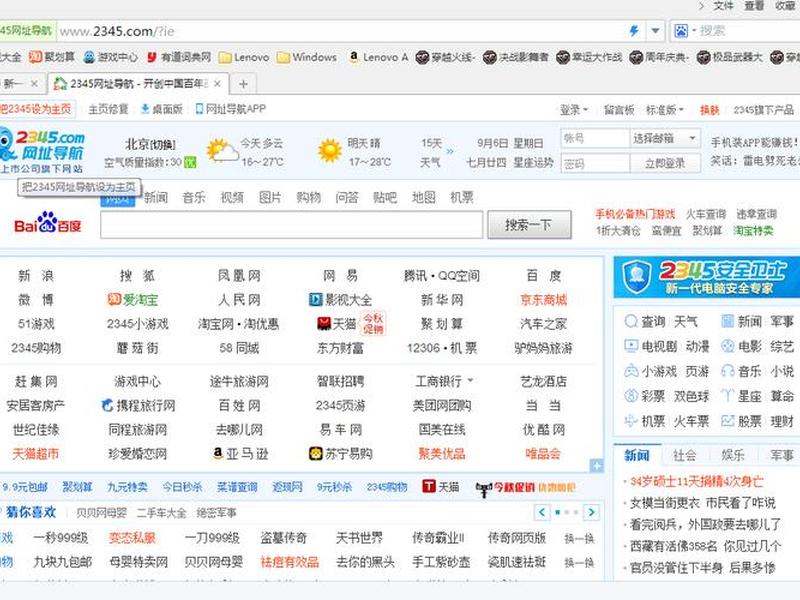Open headline 34岁硕士11天捐精4次身亡
This screenshot has width=800, height=600.
696,481
